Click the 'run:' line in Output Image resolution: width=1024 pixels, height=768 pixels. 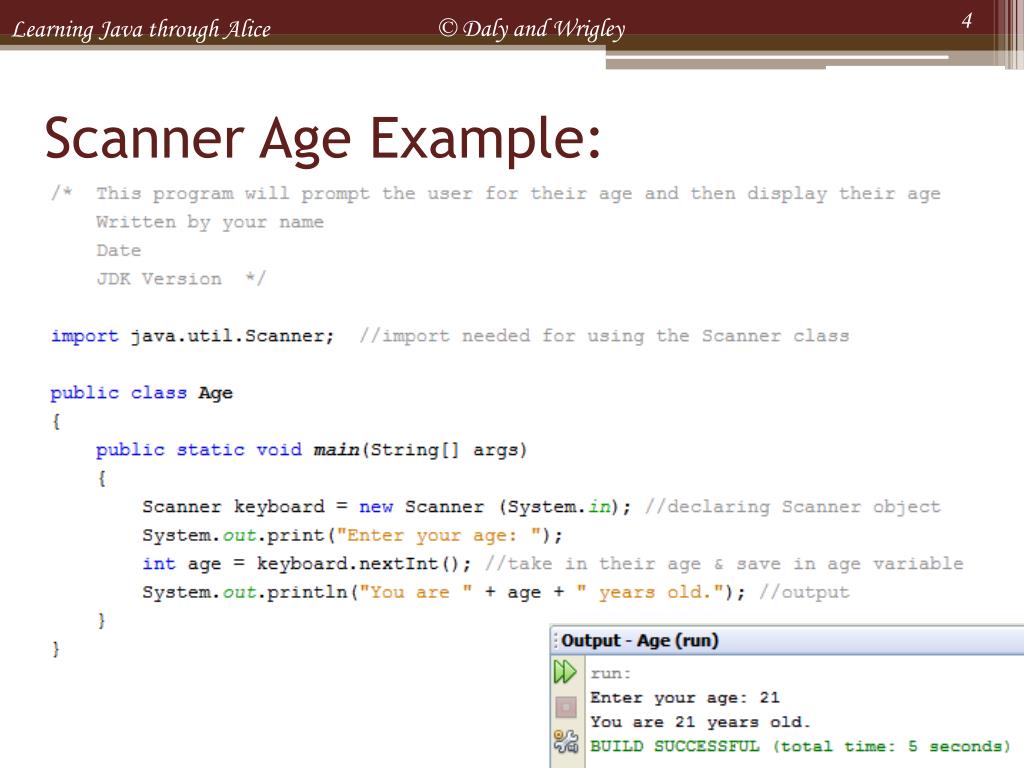pos(611,673)
